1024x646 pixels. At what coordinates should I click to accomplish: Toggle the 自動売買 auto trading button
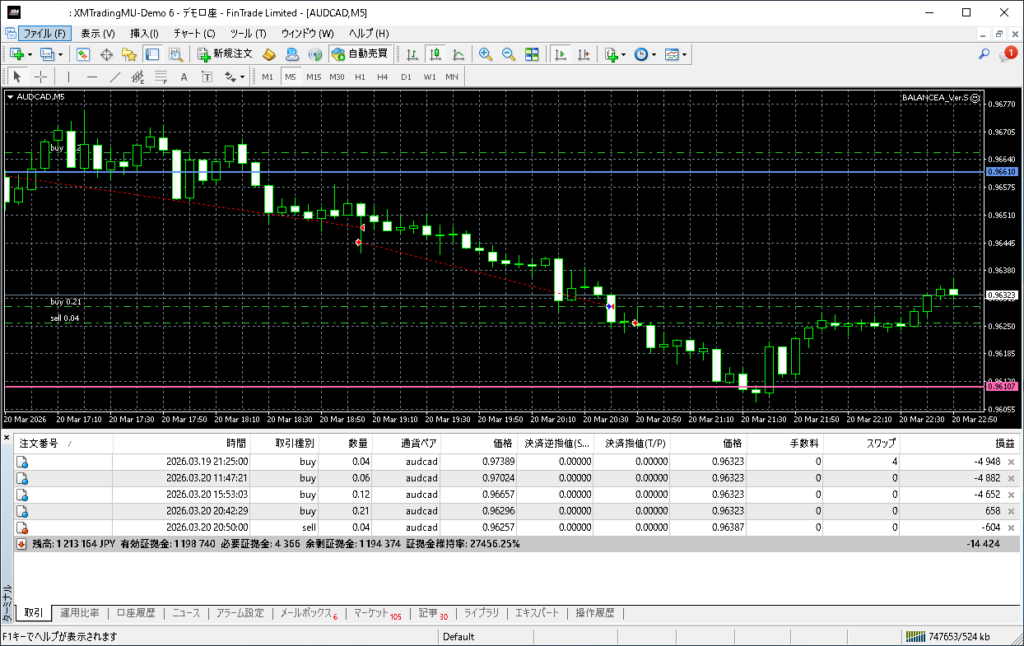(x=360, y=54)
